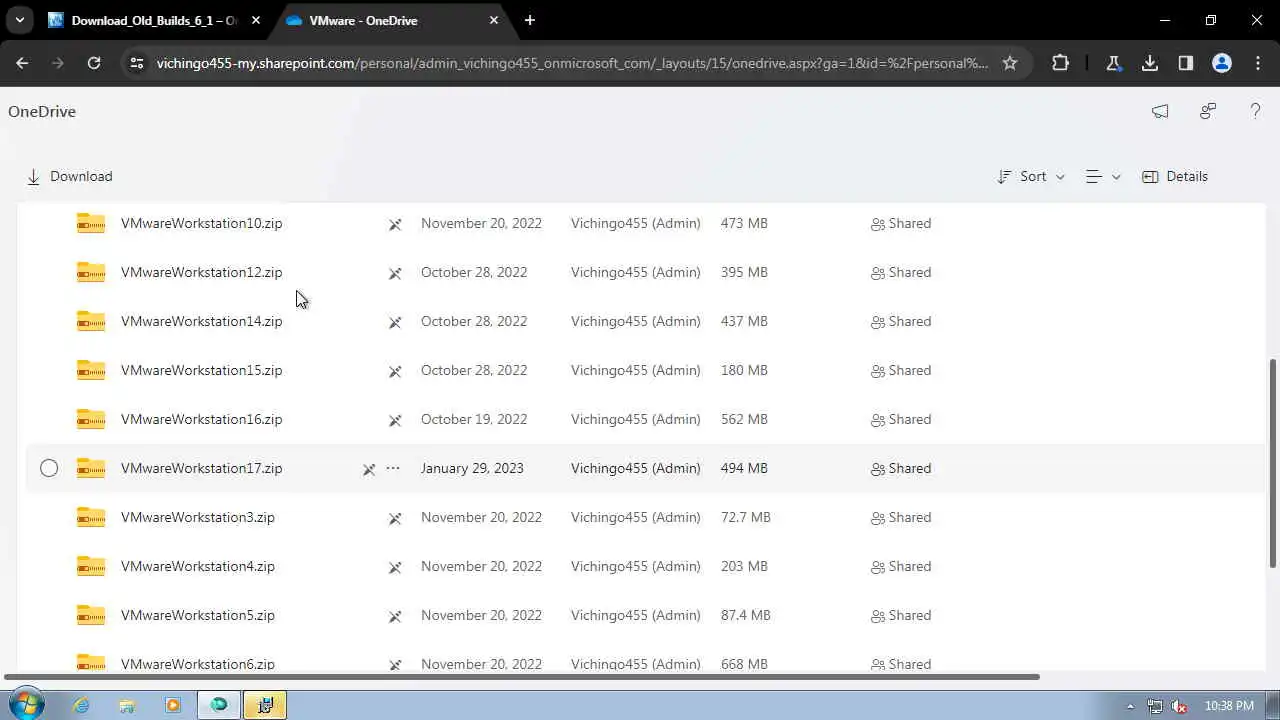The width and height of the screenshot is (1280, 720).
Task: Click Shared status for VMwareWorkstation17.zip
Action: (901, 468)
